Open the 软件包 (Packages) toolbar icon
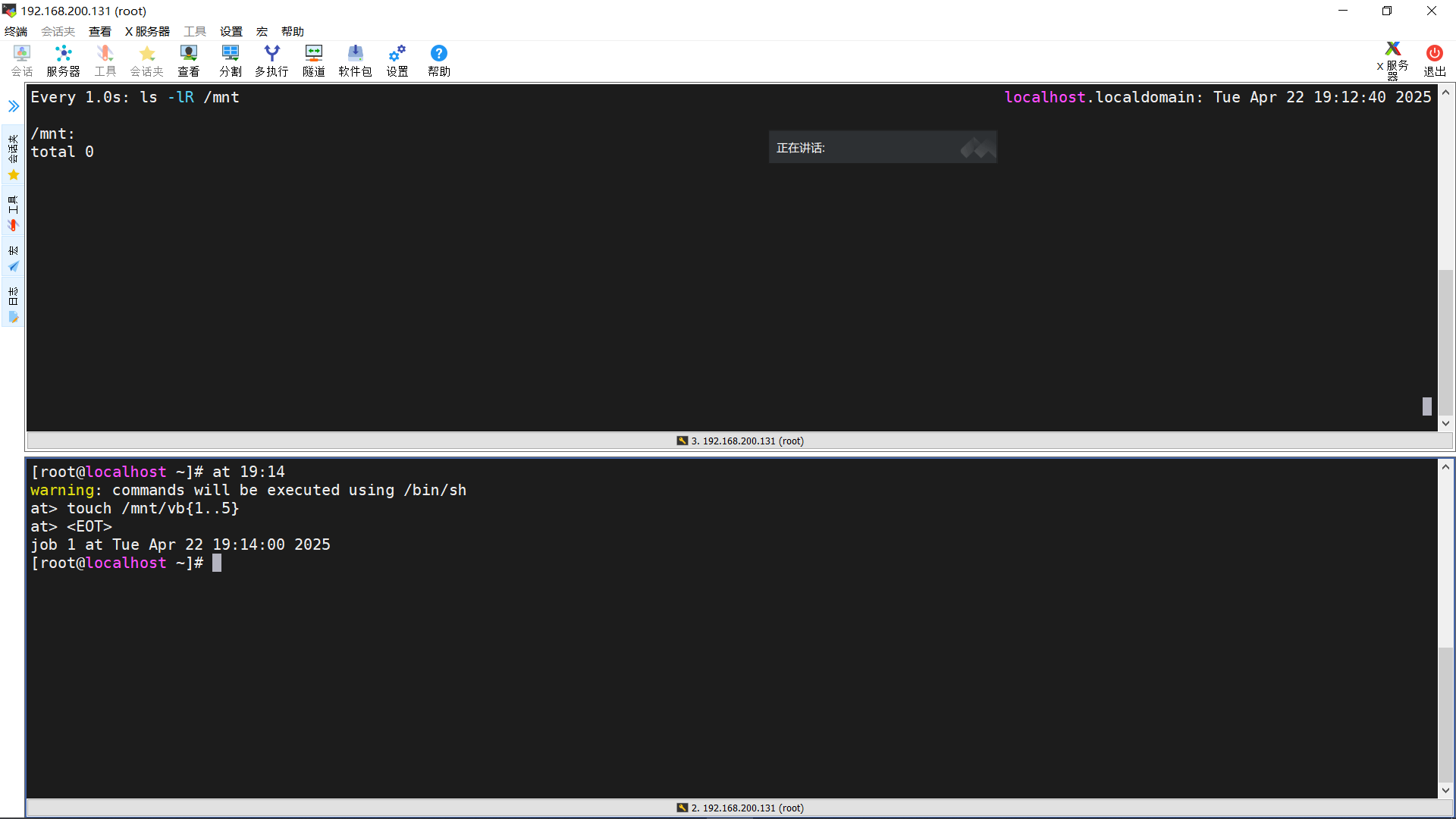1456x819 pixels. click(x=355, y=60)
